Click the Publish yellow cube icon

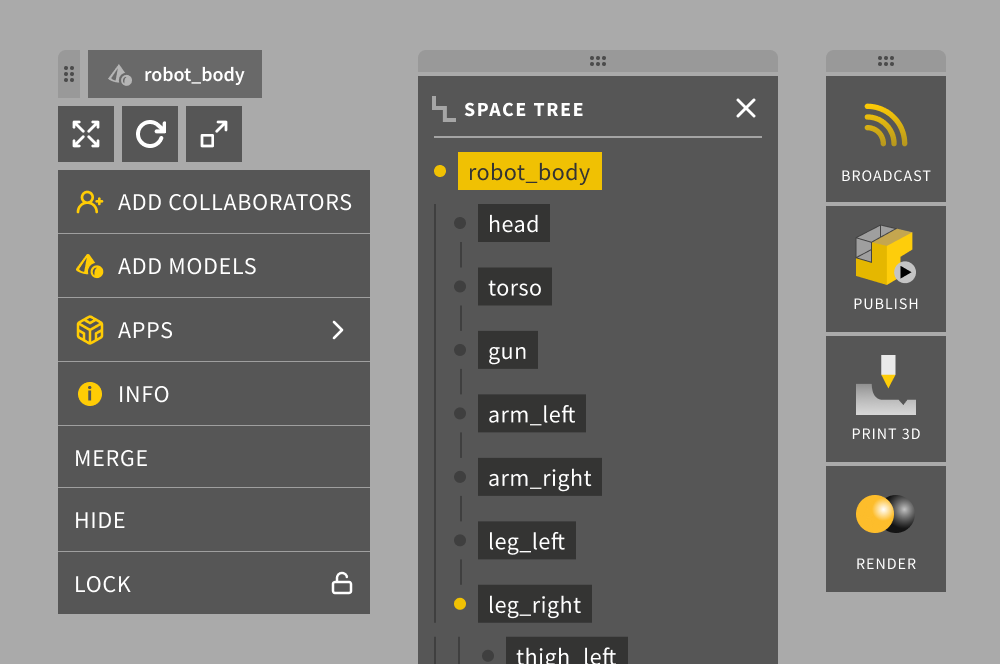tap(885, 255)
